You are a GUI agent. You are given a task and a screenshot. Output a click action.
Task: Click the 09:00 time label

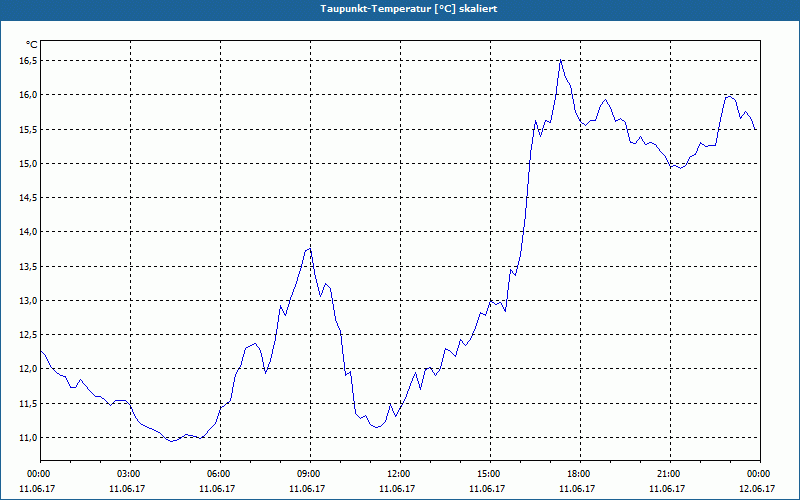(310, 474)
